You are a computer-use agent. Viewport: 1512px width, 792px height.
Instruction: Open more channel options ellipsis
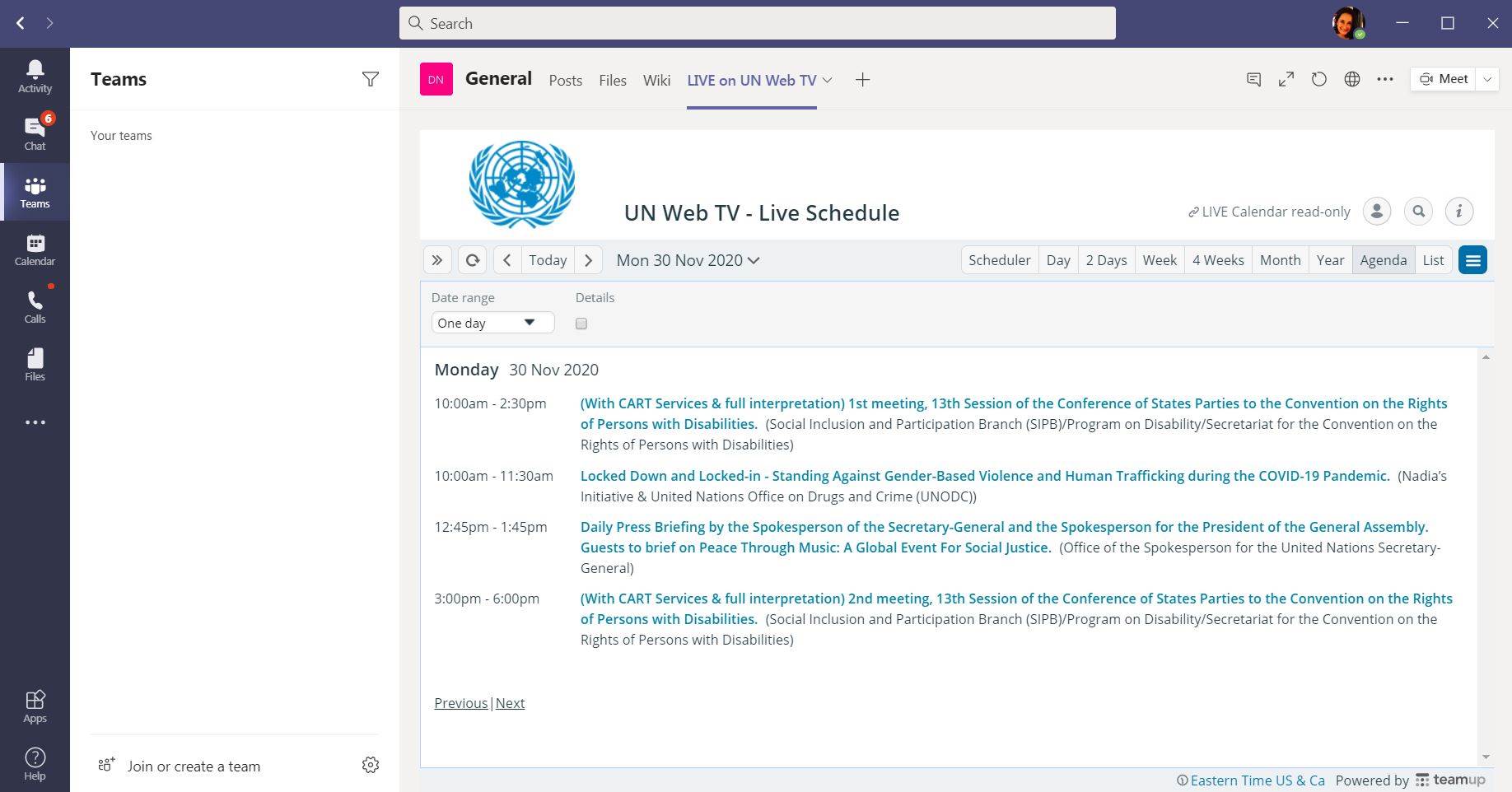(x=1385, y=79)
